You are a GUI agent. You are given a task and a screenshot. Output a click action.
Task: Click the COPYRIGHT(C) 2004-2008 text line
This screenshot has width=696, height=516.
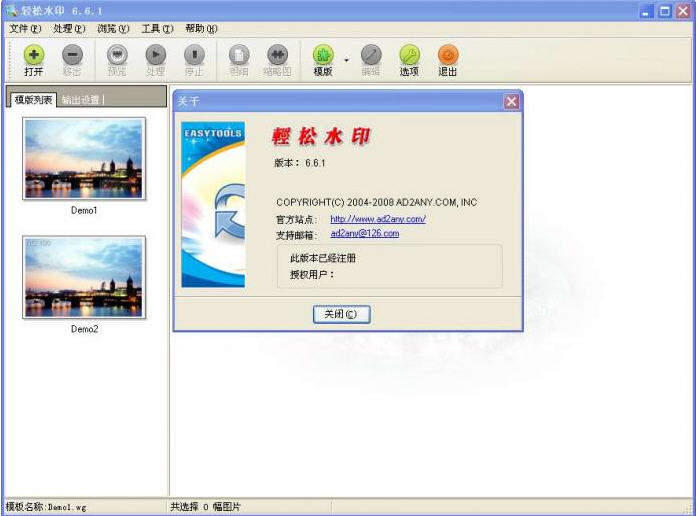click(x=376, y=202)
